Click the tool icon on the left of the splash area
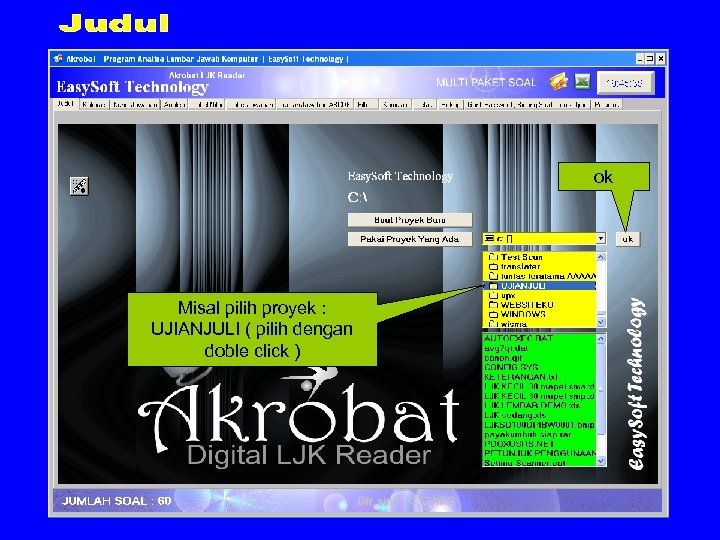Screen dimensions: 720x540 point(79,186)
